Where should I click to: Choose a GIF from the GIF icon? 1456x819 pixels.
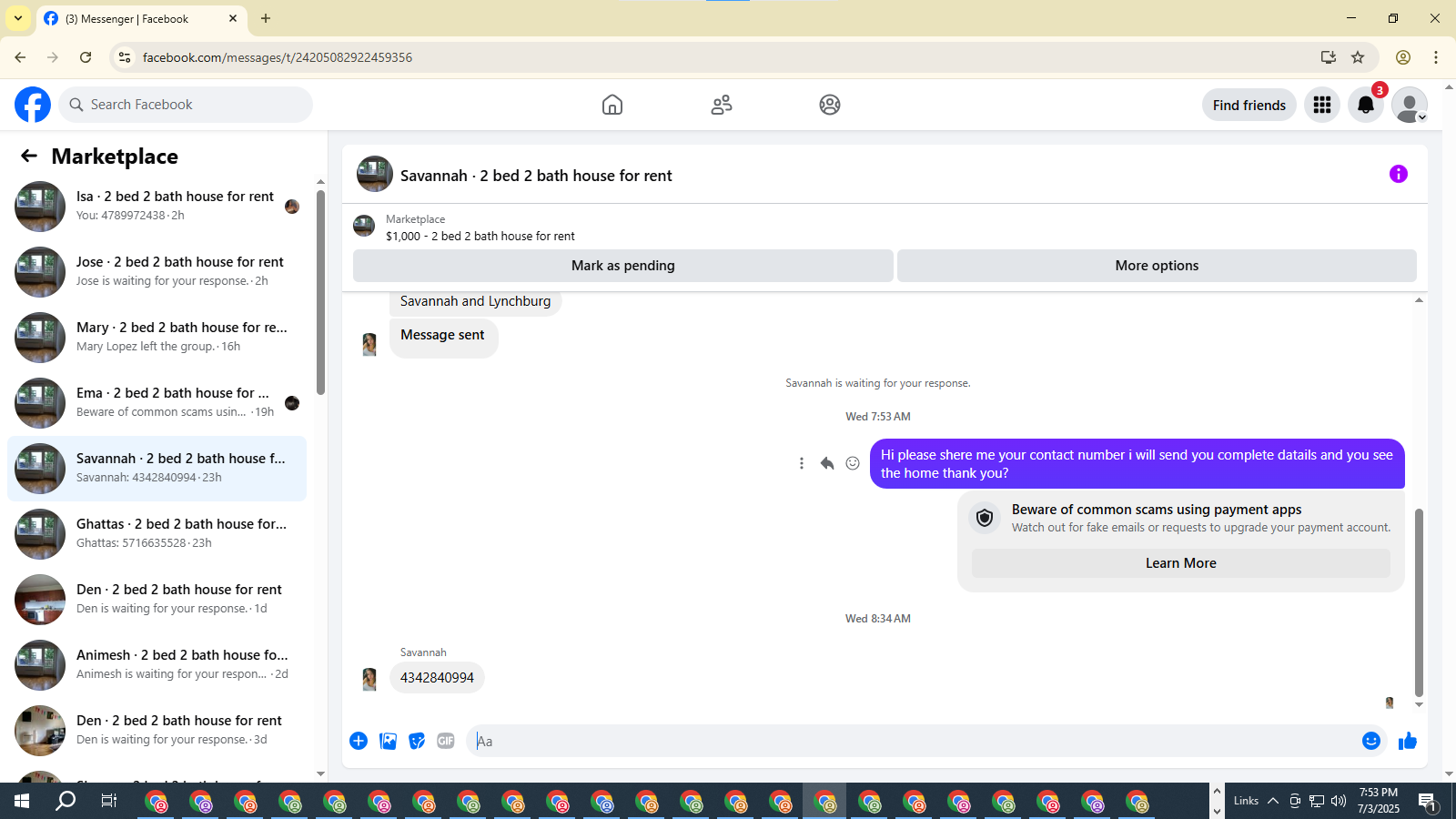click(446, 741)
